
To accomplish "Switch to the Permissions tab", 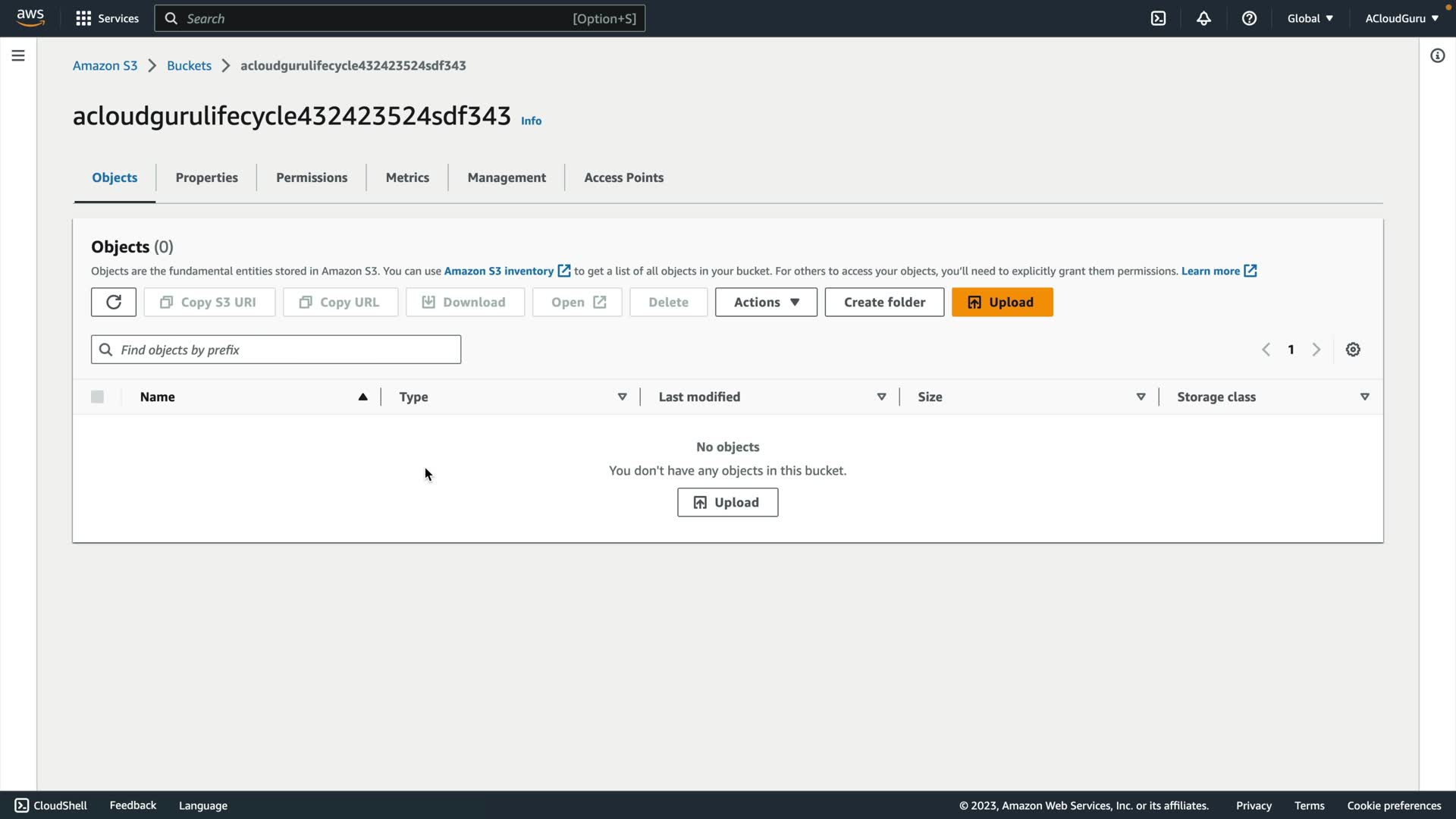I will pyautogui.click(x=312, y=177).
